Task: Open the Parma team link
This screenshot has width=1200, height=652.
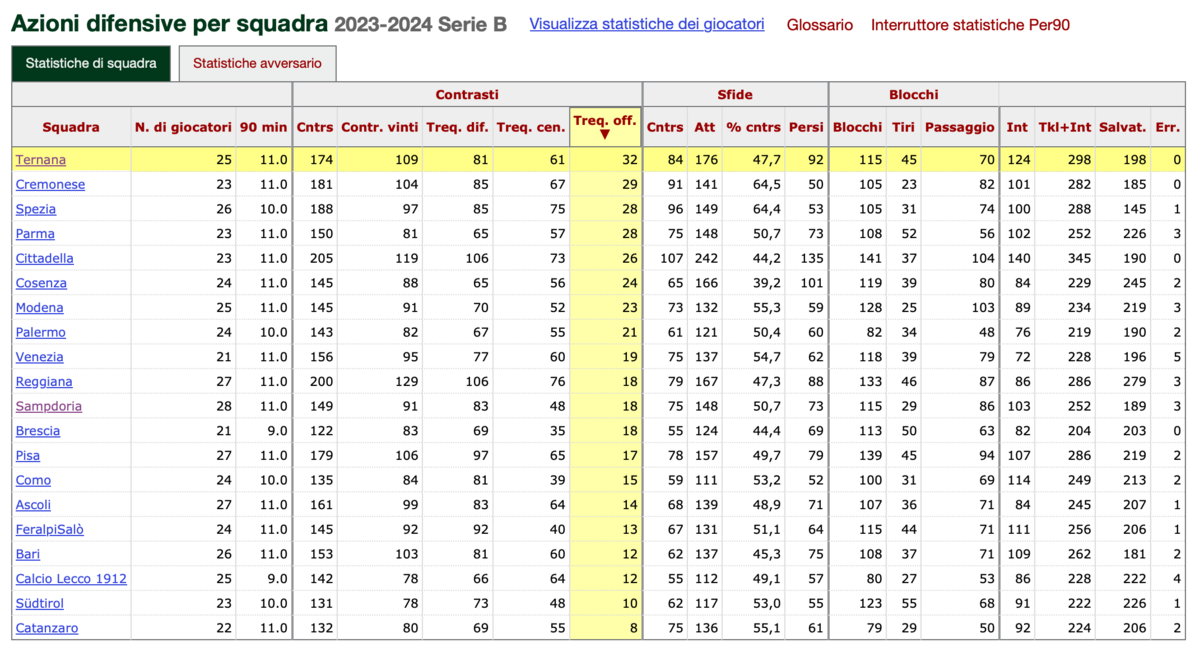Action: (x=35, y=234)
